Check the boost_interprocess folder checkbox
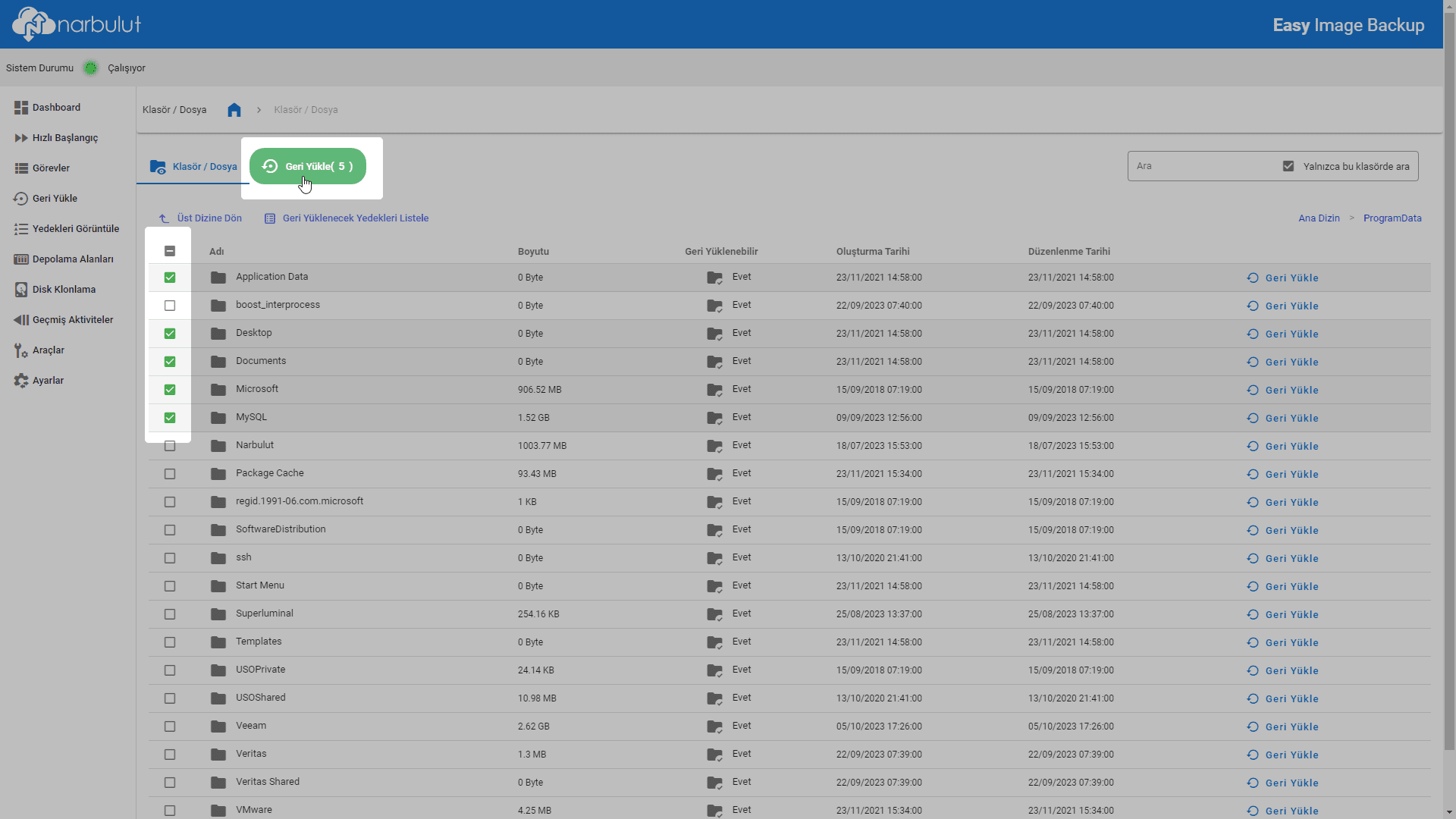1456x819 pixels. [170, 306]
